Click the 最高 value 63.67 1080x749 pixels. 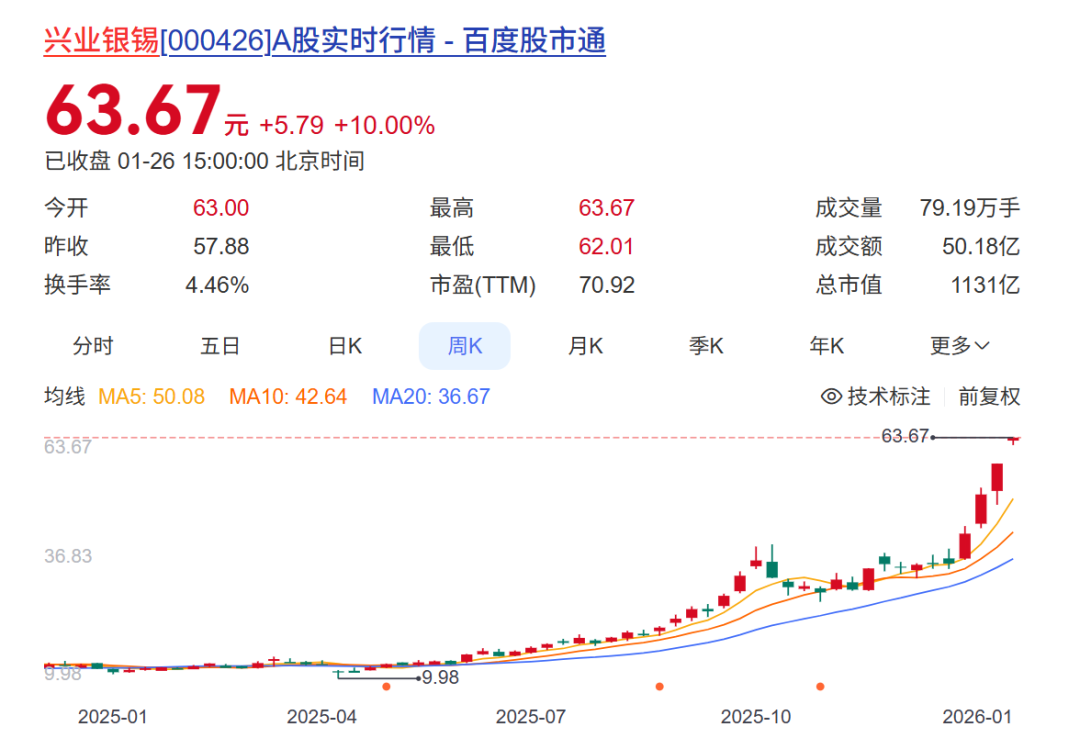(606, 207)
